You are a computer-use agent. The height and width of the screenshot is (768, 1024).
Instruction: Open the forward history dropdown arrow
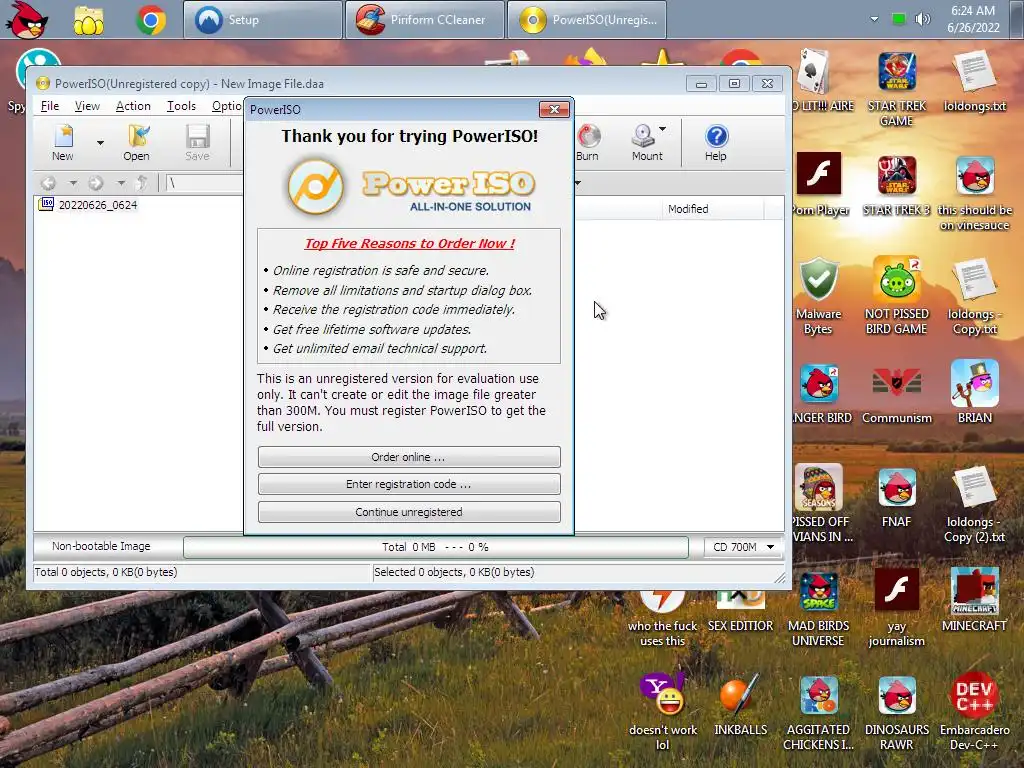pos(121,183)
